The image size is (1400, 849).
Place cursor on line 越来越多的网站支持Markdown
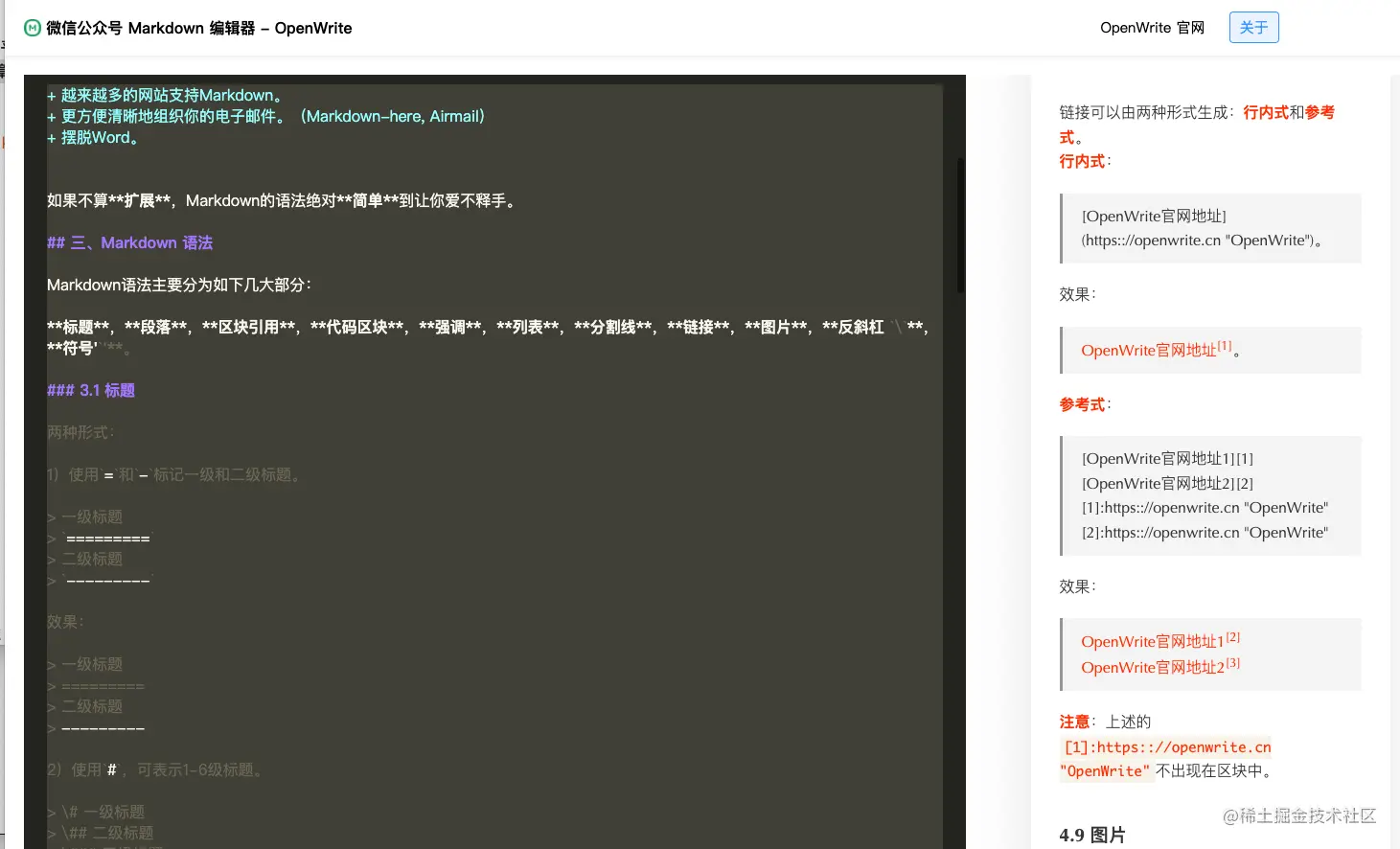tap(167, 95)
